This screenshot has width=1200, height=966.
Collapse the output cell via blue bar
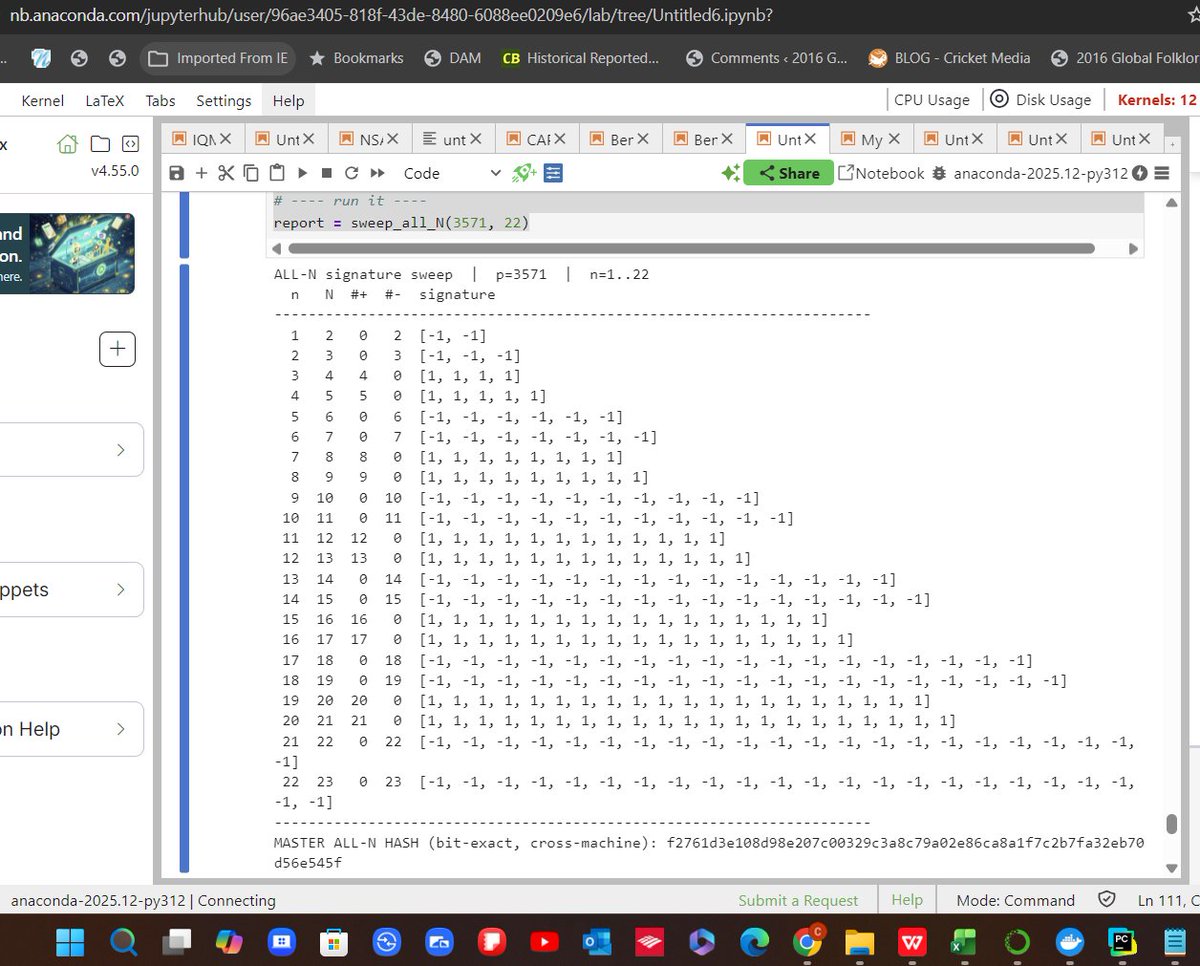click(184, 568)
